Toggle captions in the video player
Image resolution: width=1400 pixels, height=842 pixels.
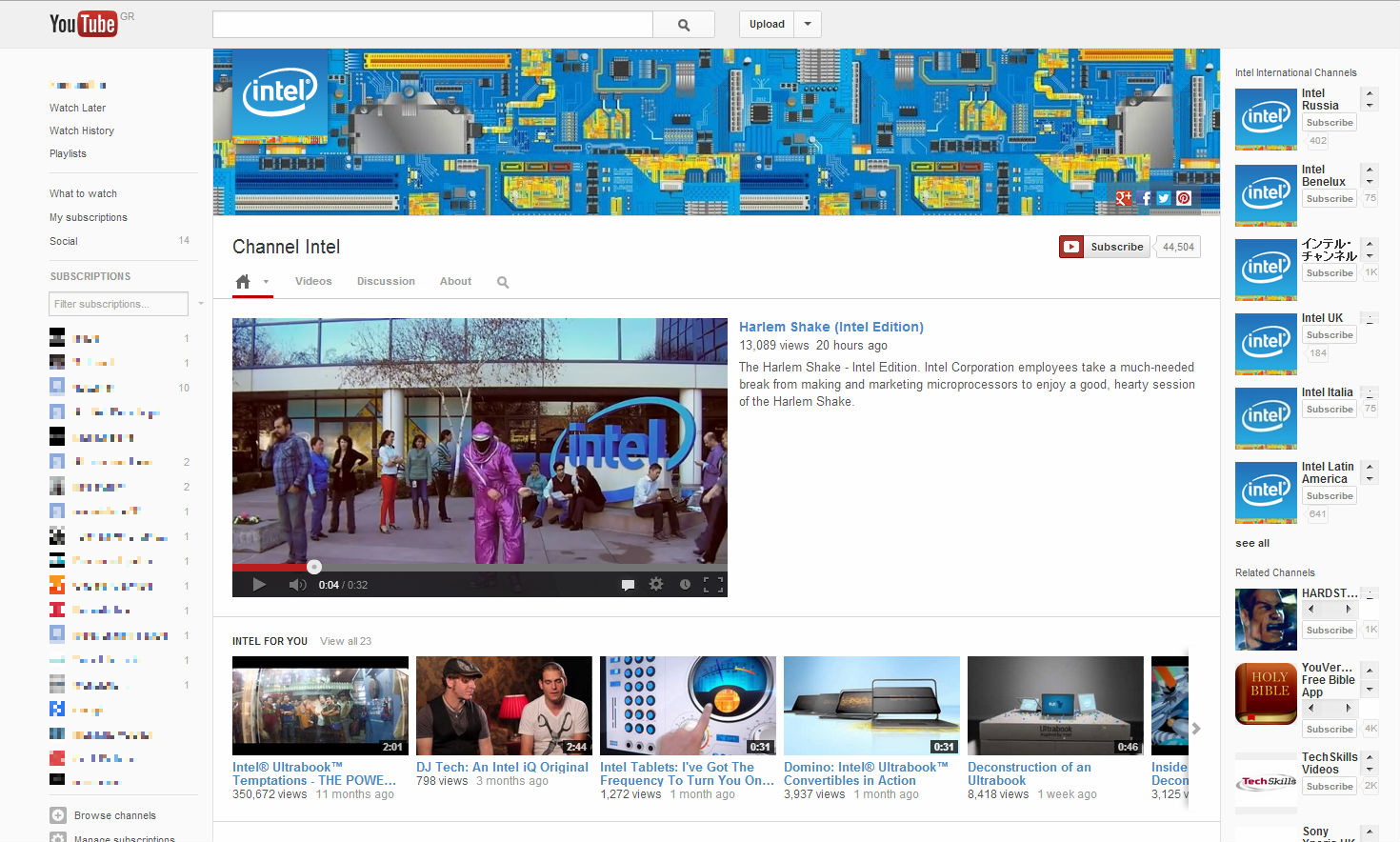[x=628, y=585]
